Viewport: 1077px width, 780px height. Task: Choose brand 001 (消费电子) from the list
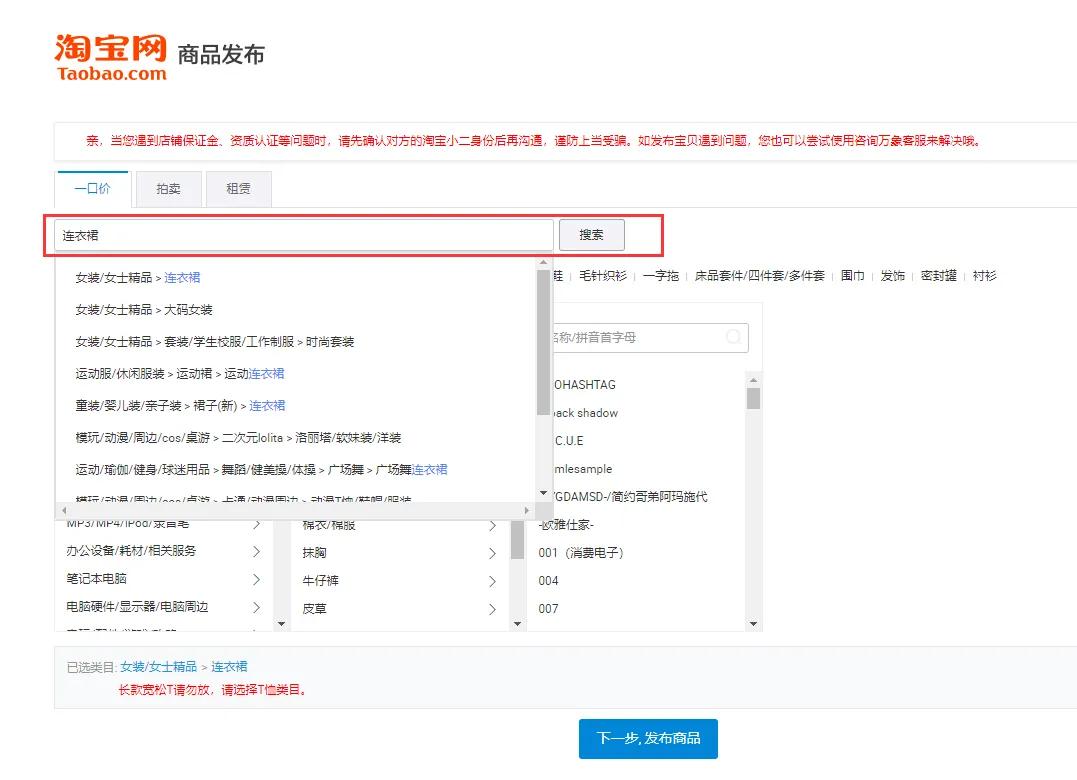tap(582, 551)
